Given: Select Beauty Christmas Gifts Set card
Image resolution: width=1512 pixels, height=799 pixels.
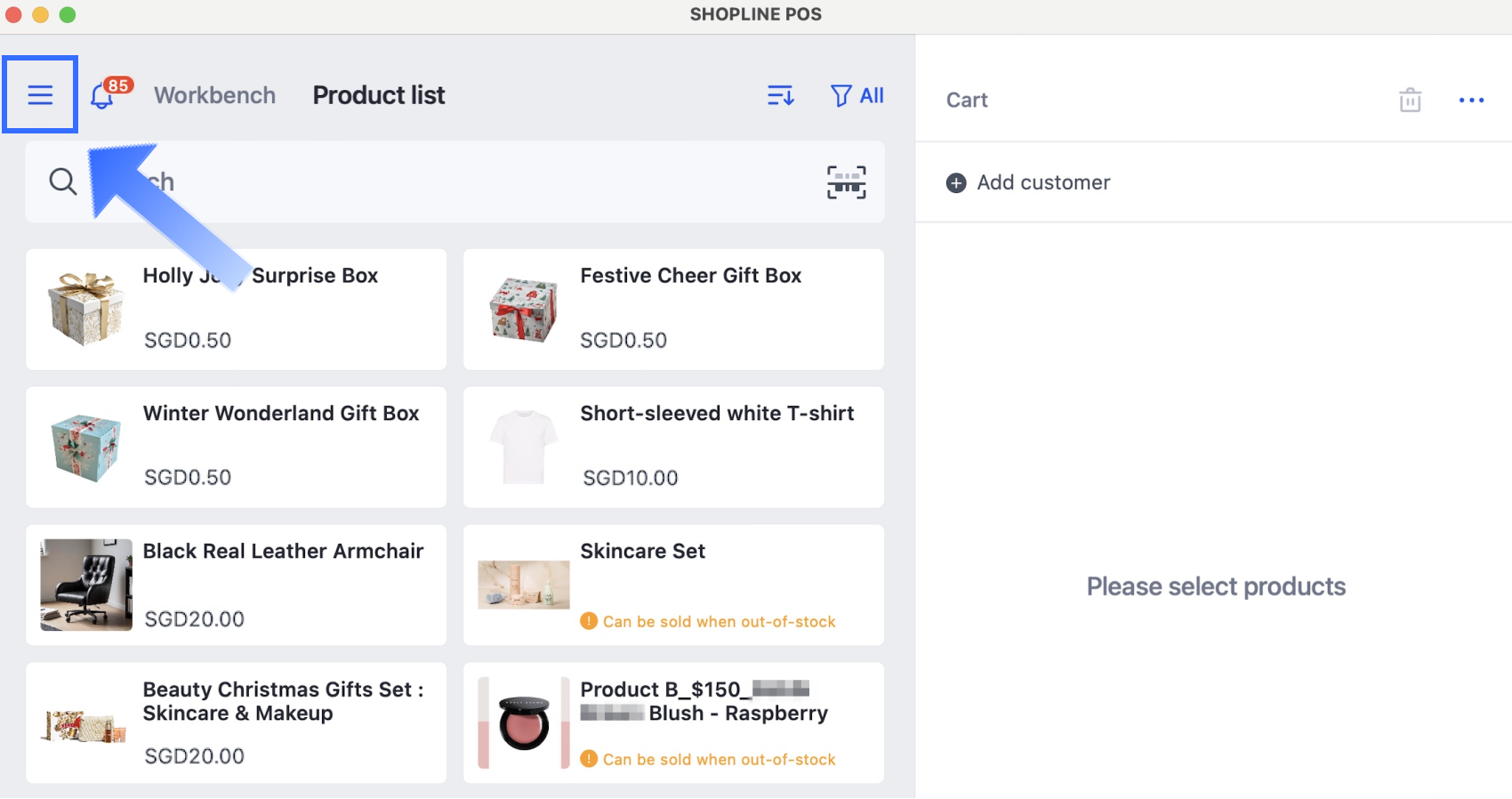Looking at the screenshot, I should 236,722.
